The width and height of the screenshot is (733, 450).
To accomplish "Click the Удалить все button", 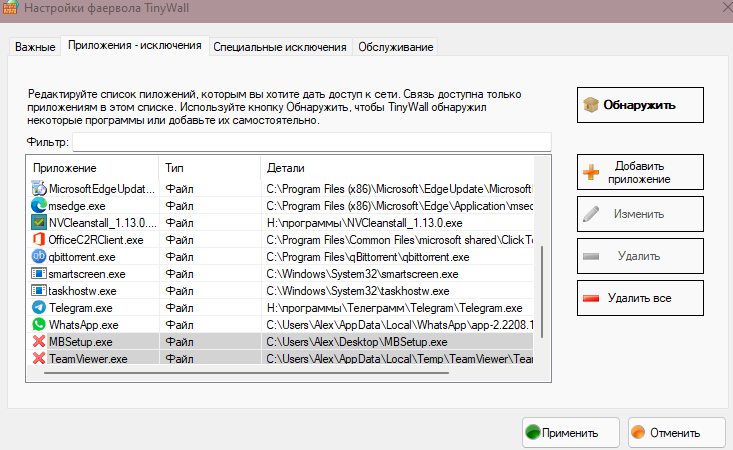I will [640, 298].
